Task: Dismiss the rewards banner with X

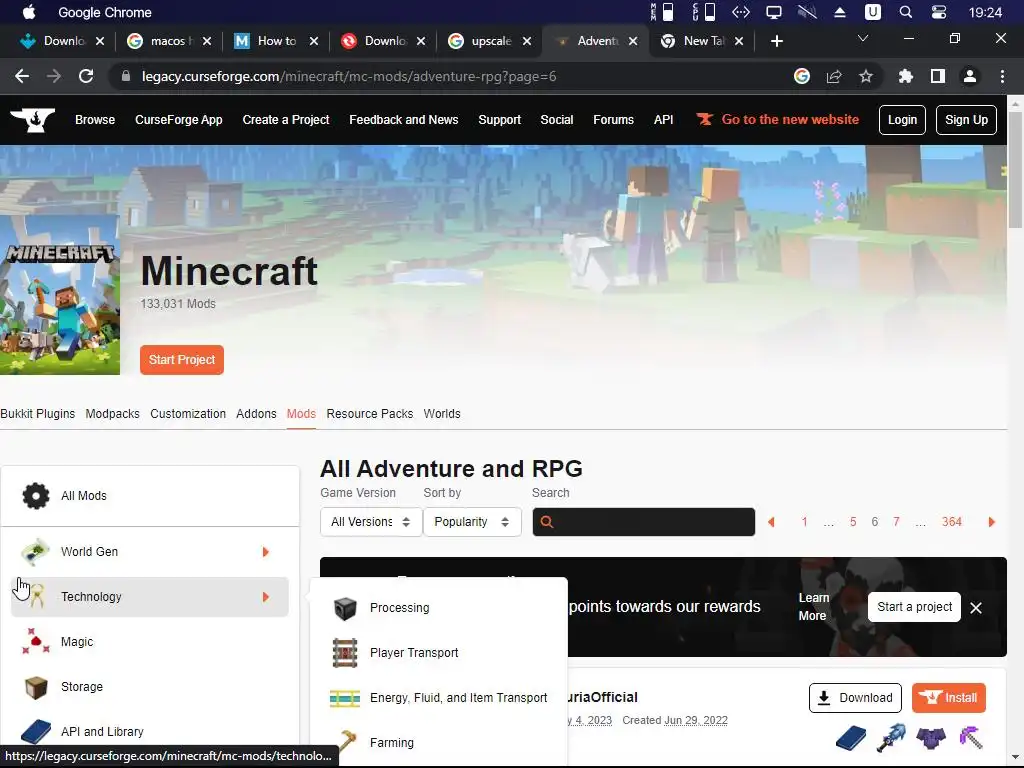Action: (x=976, y=608)
